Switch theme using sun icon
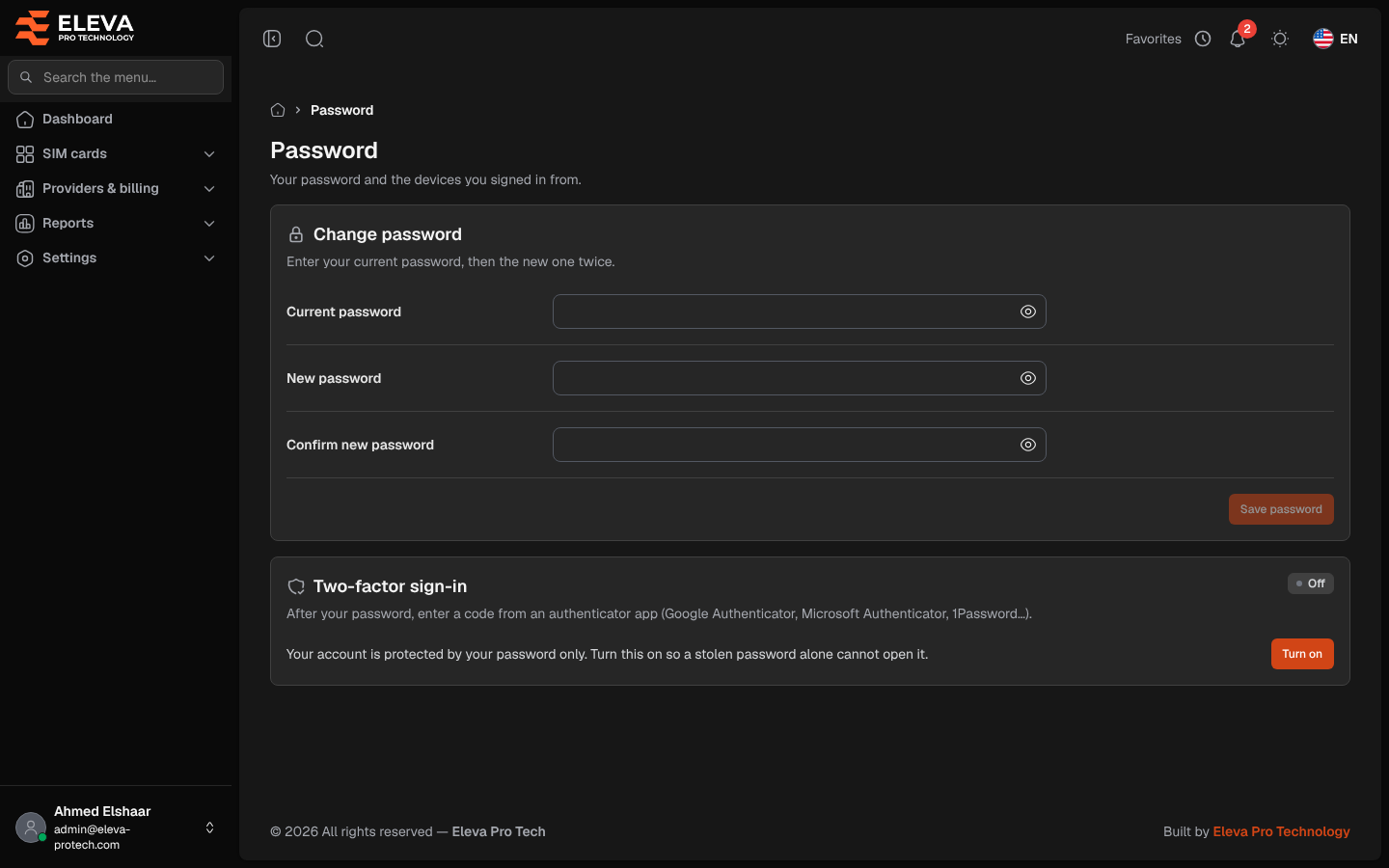 [x=1280, y=39]
